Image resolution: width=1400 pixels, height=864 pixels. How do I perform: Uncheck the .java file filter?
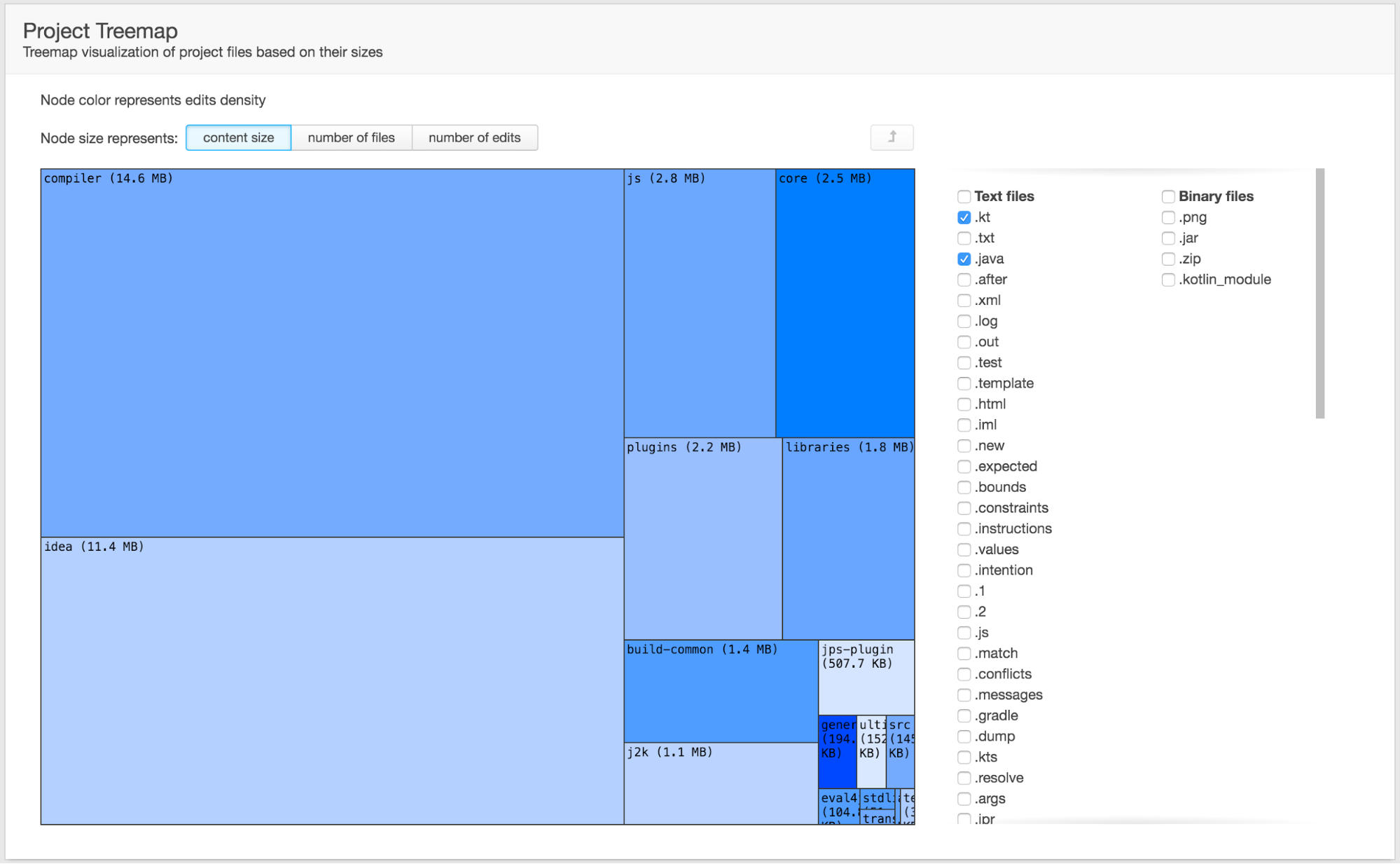[x=964, y=259]
